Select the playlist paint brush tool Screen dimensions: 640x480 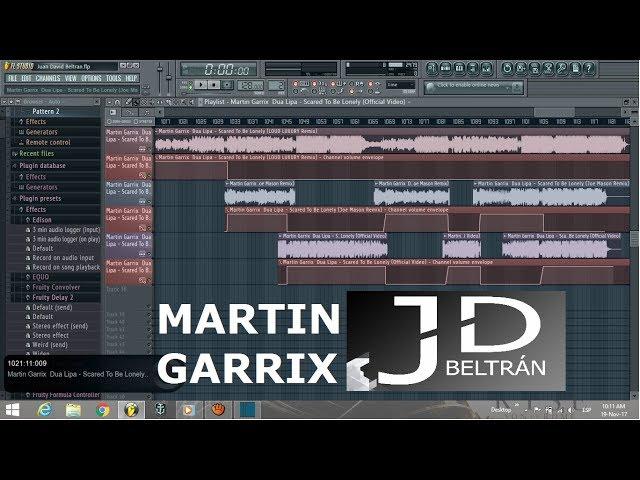point(136,102)
